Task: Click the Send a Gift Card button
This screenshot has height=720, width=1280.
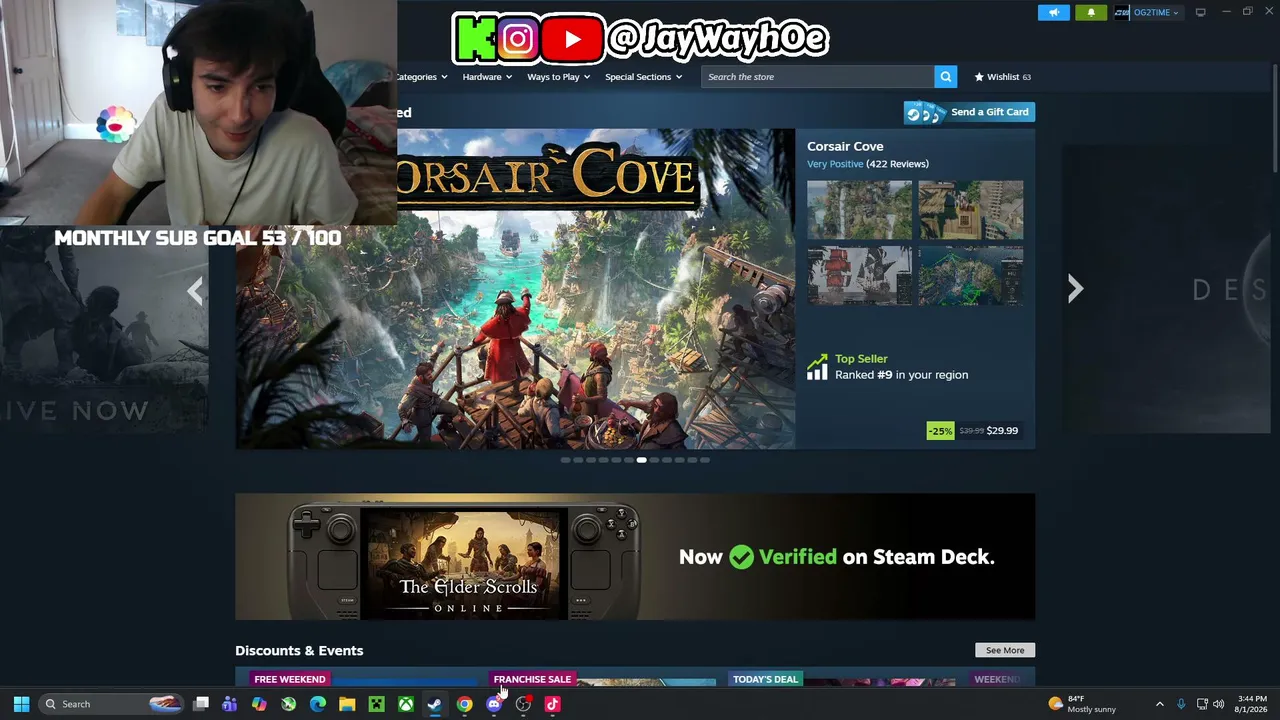Action: point(969,112)
